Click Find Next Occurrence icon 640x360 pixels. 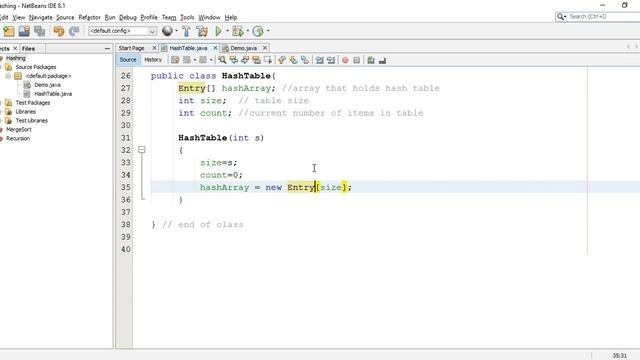[x=245, y=60]
